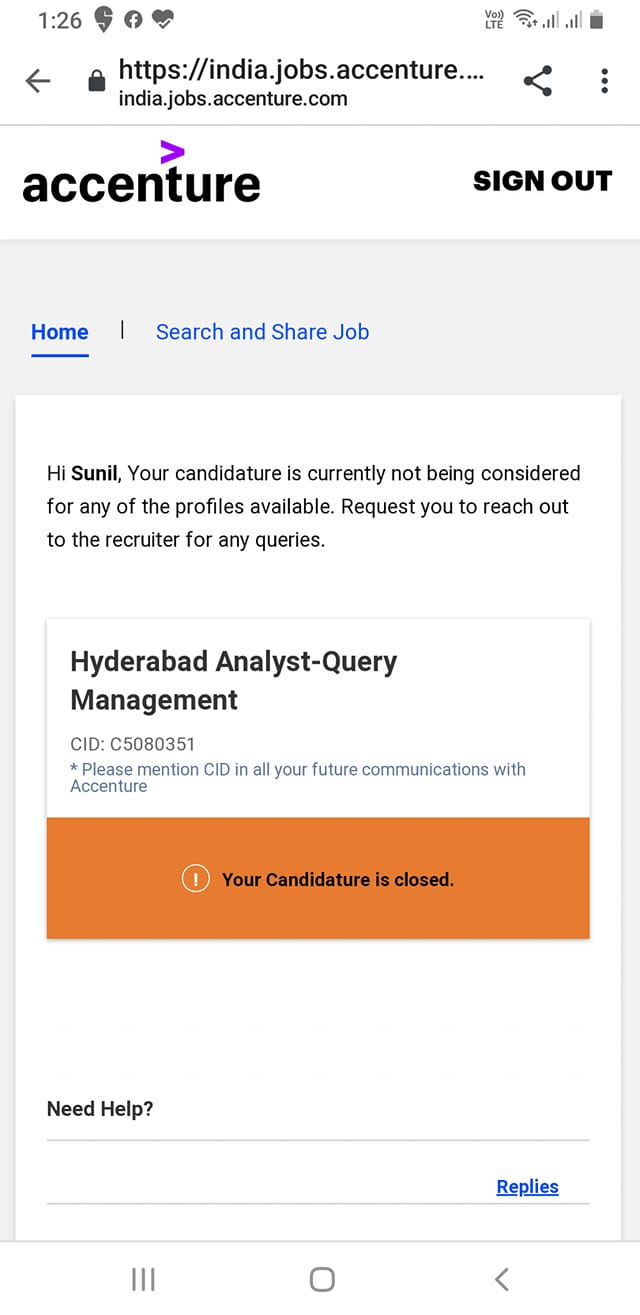
Task: Tap the Facebook notification icon in status bar
Action: pyautogui.click(x=133, y=19)
